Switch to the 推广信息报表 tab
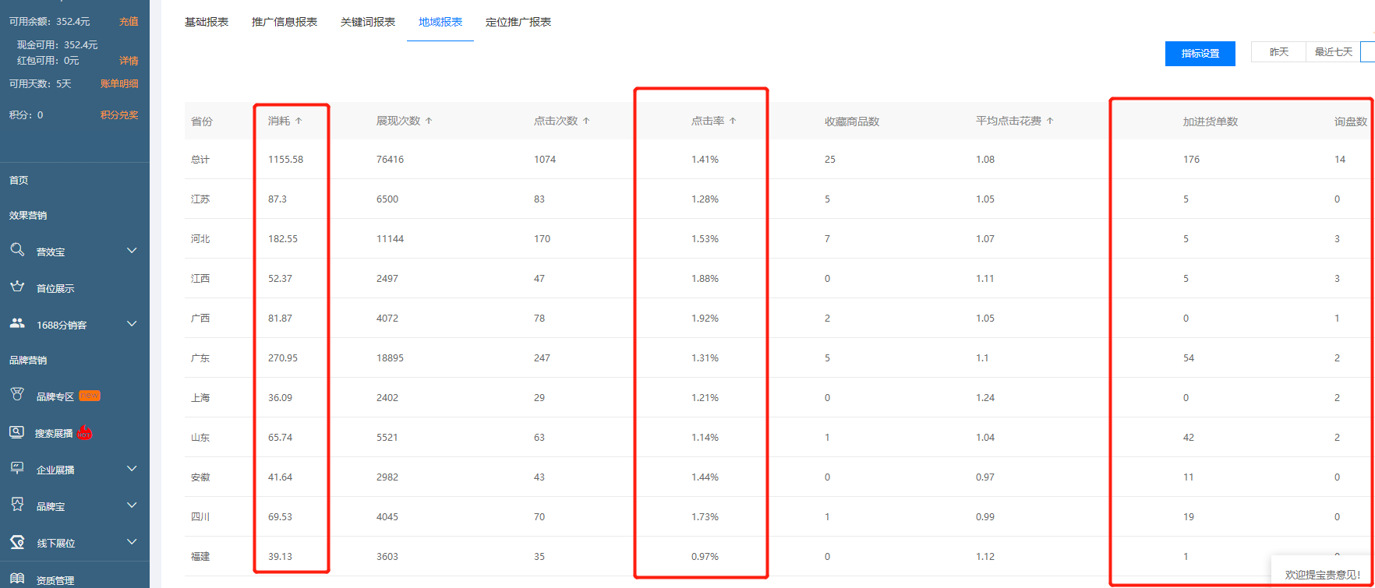1375x588 pixels. pos(284,22)
